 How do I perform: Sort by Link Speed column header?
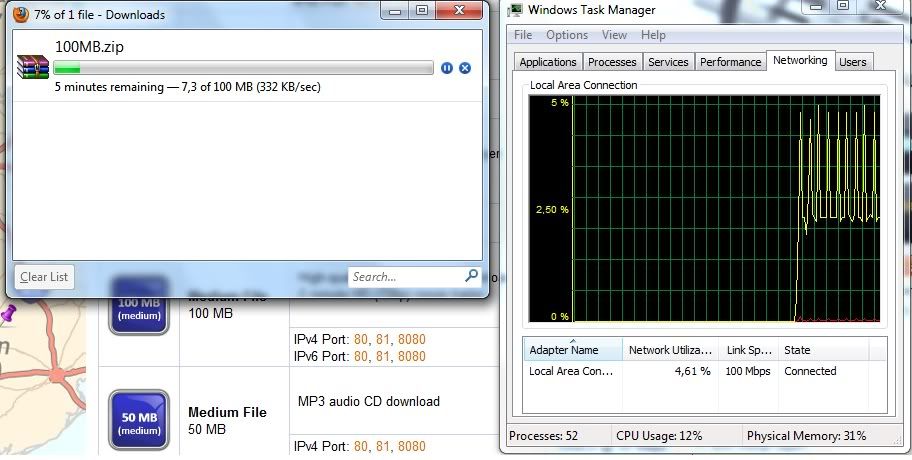[748, 350]
